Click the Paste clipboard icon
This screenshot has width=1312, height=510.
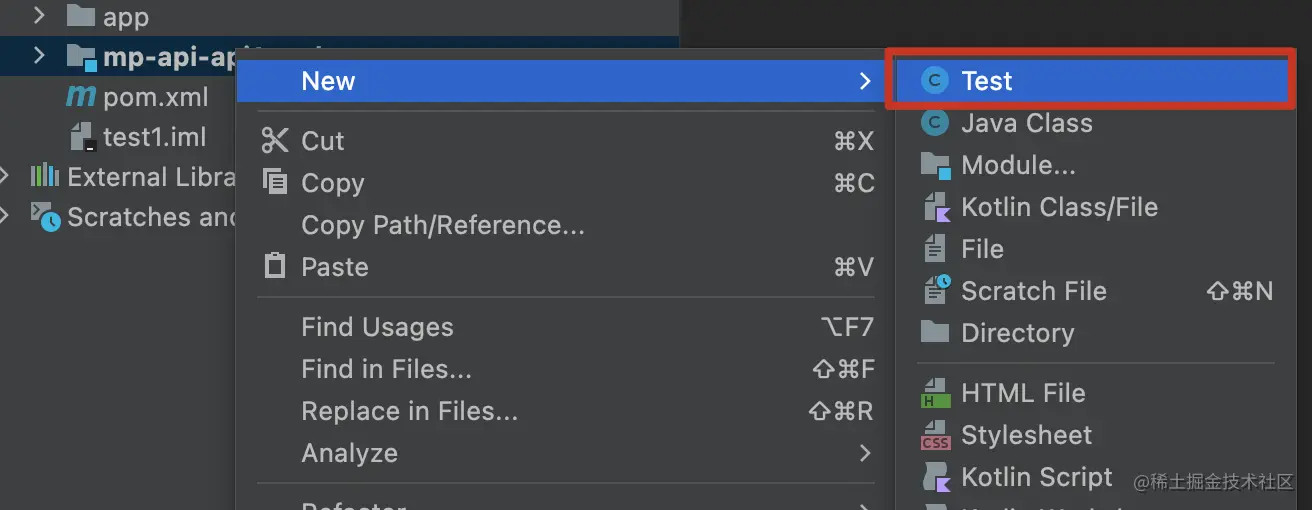[x=273, y=267]
